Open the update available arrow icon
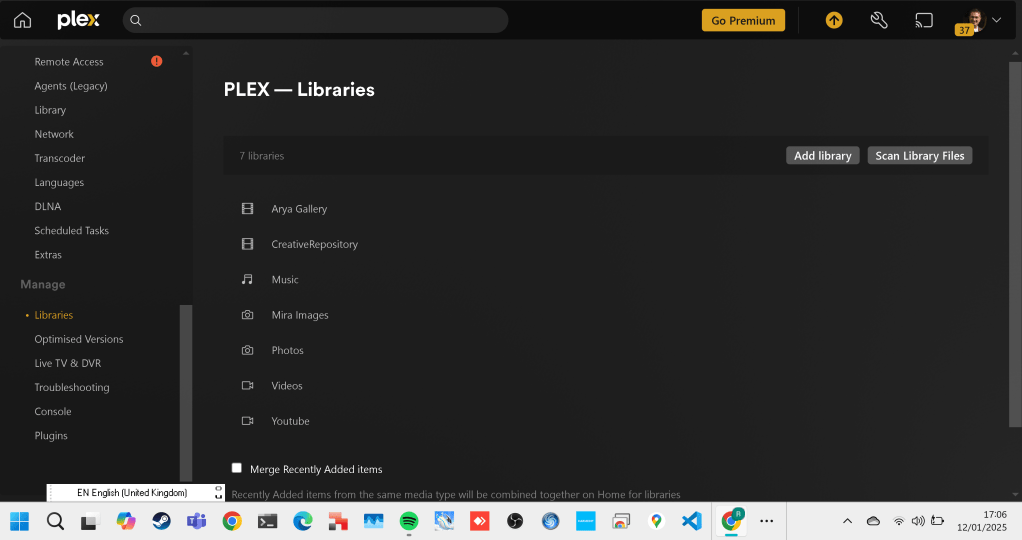The height and width of the screenshot is (540, 1022). coord(834,20)
